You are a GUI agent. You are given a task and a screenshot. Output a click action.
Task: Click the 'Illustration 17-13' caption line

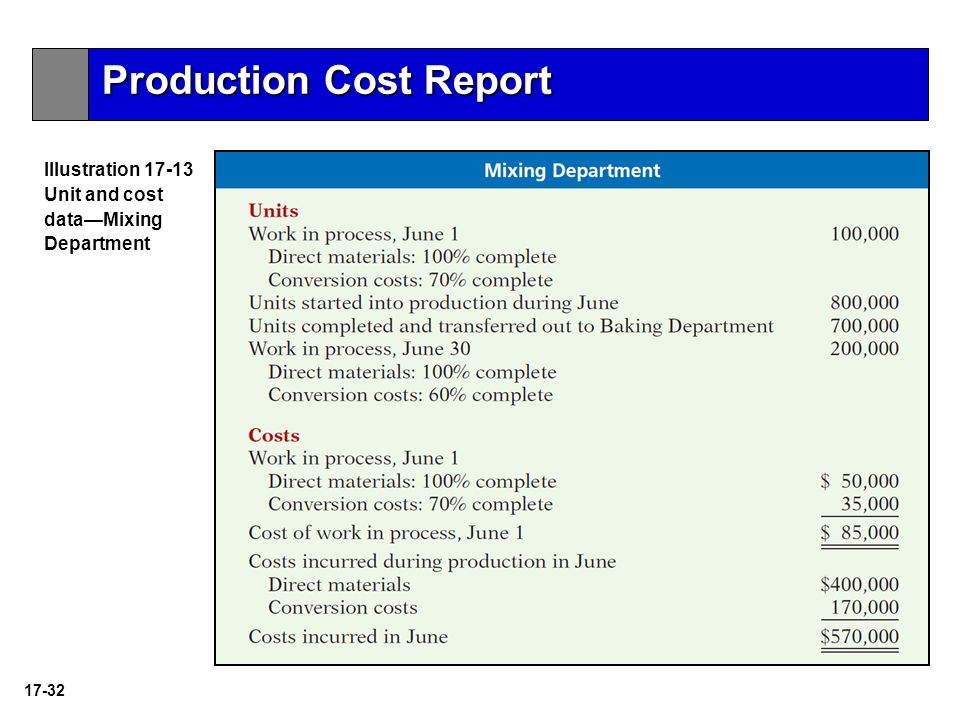[x=118, y=169]
